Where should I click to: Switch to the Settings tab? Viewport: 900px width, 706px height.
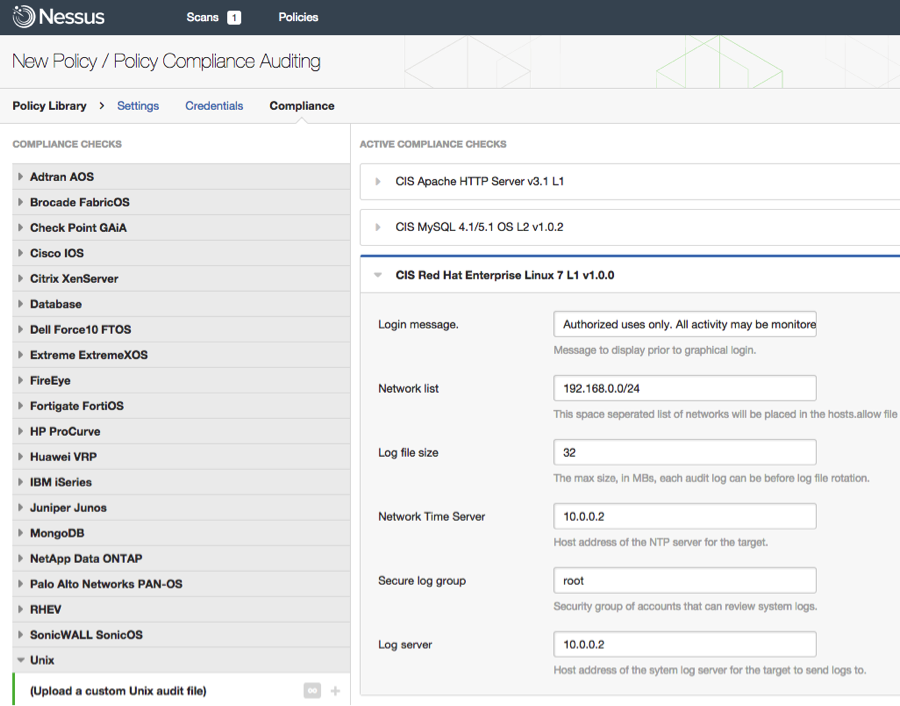click(x=138, y=106)
